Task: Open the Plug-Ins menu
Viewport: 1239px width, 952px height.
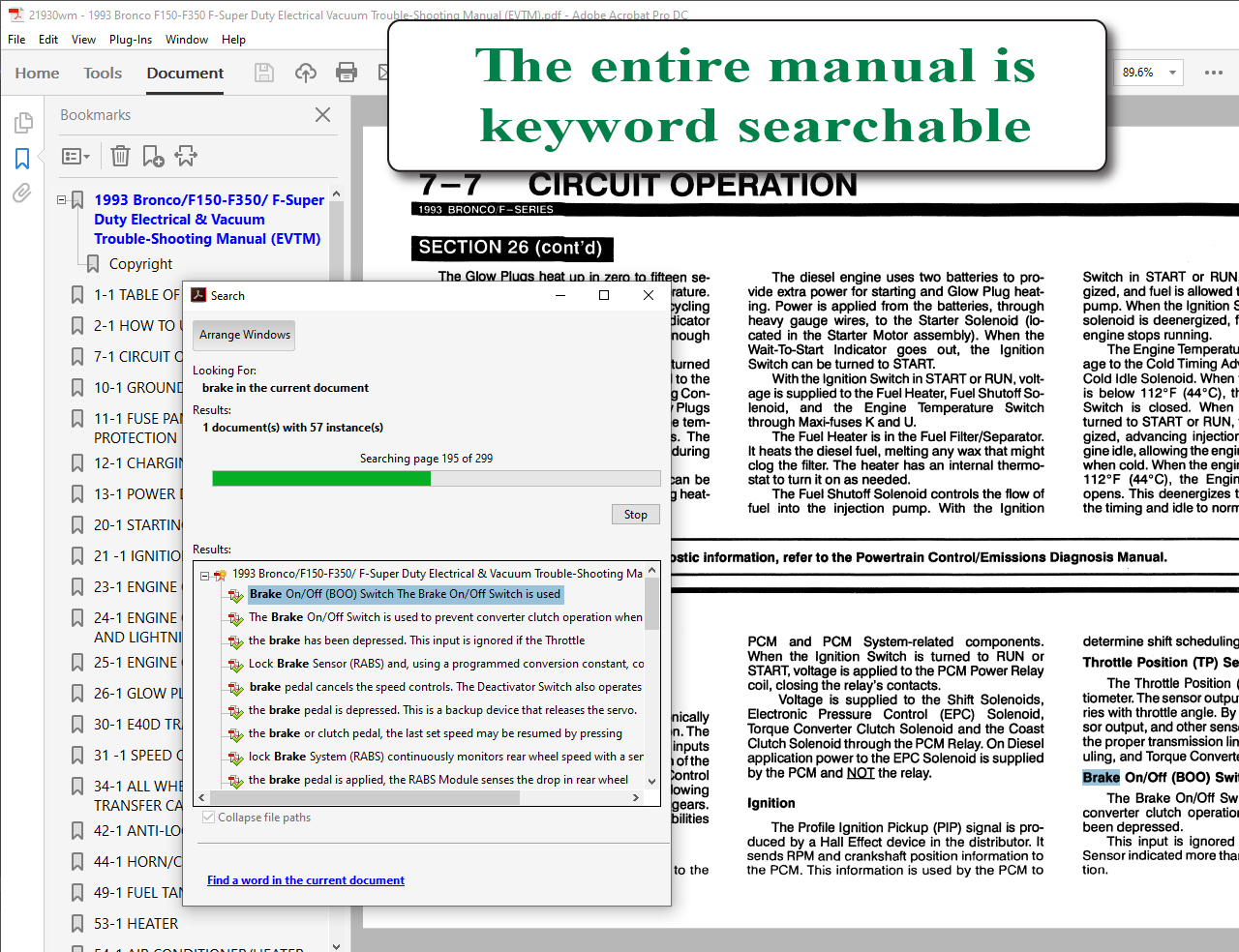Action: point(131,40)
